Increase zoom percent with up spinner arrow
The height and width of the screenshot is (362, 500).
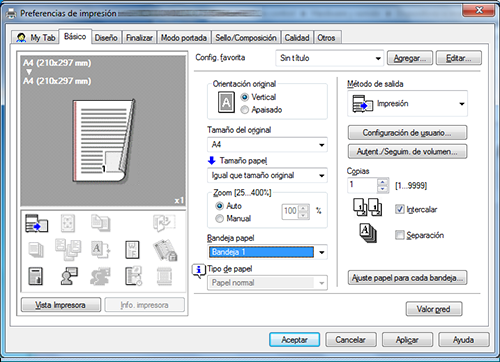click(303, 208)
